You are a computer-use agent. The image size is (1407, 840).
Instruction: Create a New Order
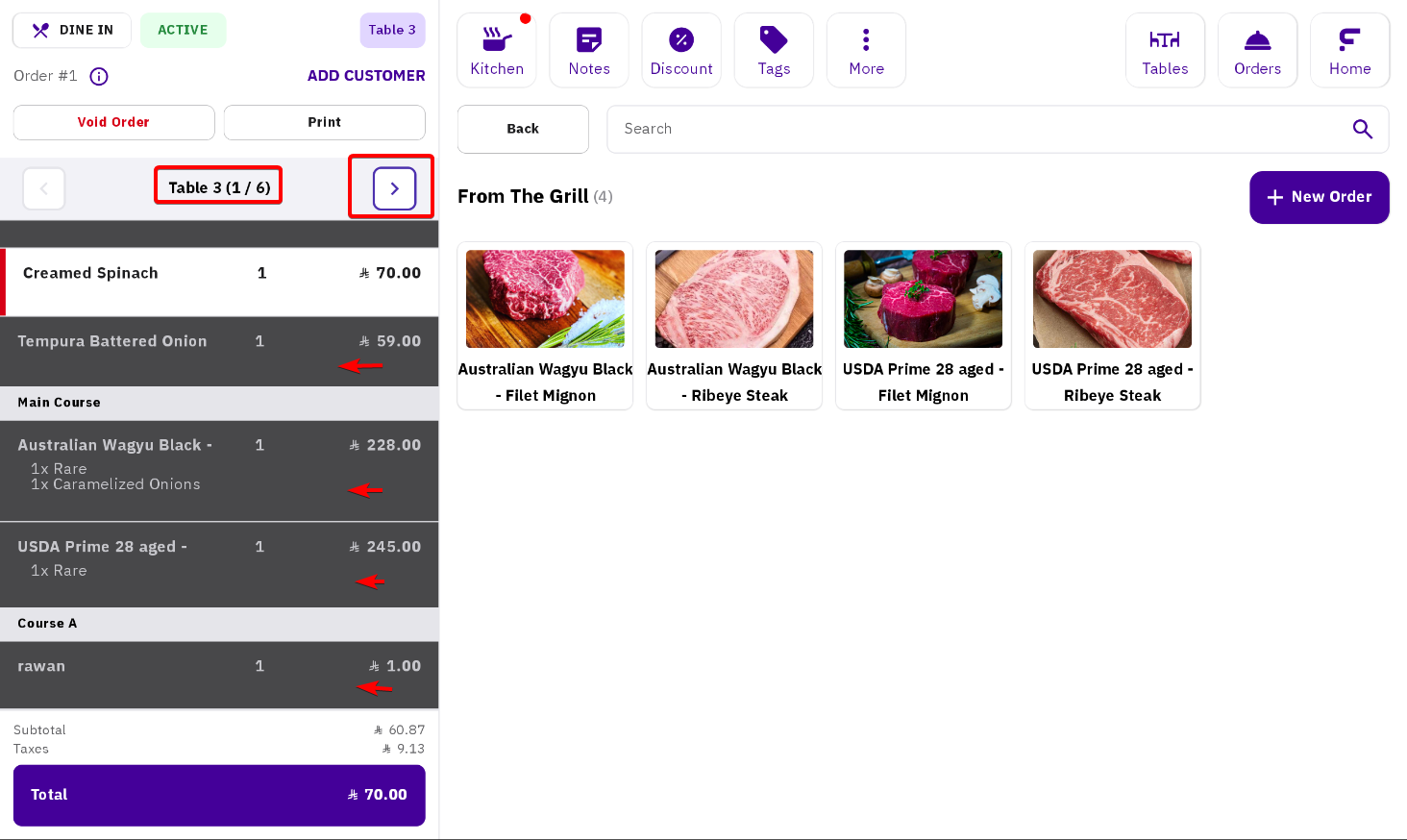point(1319,197)
